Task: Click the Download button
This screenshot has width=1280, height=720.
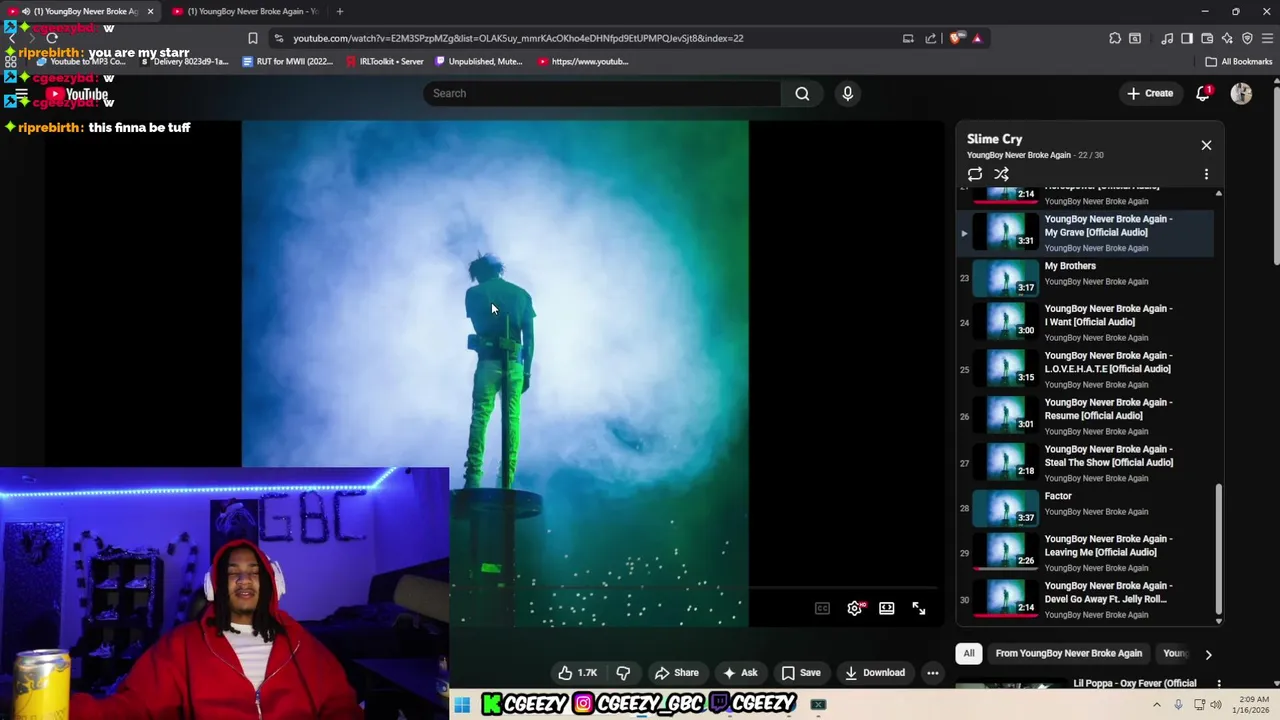Action: [875, 673]
